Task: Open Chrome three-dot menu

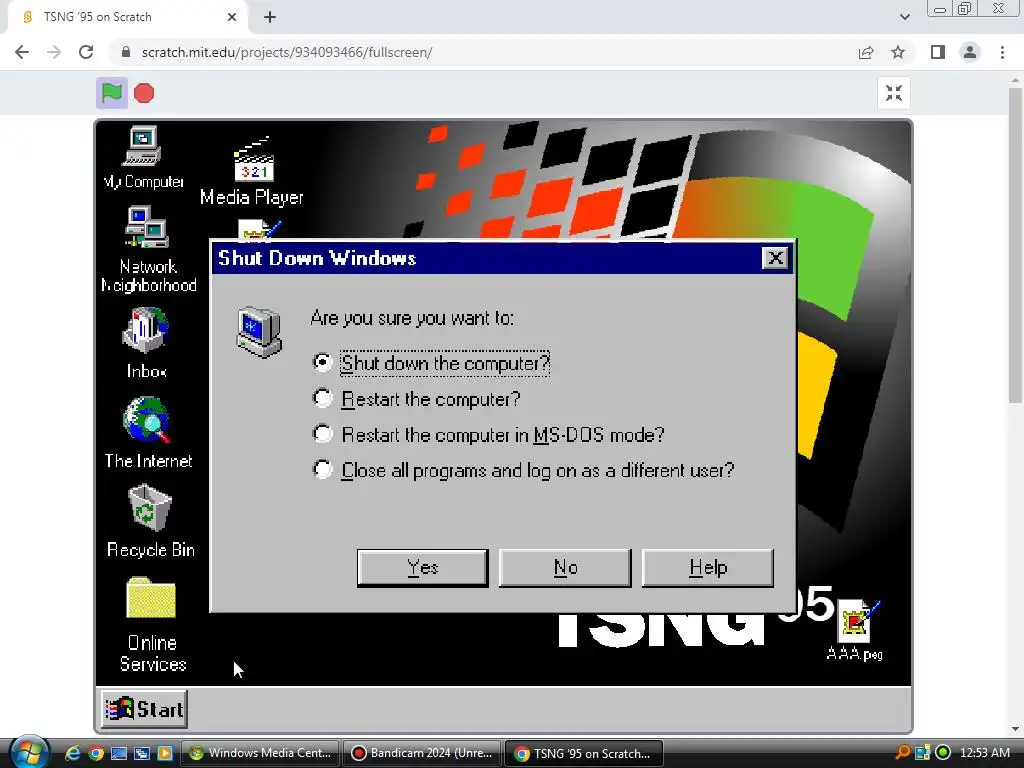Action: [1002, 52]
